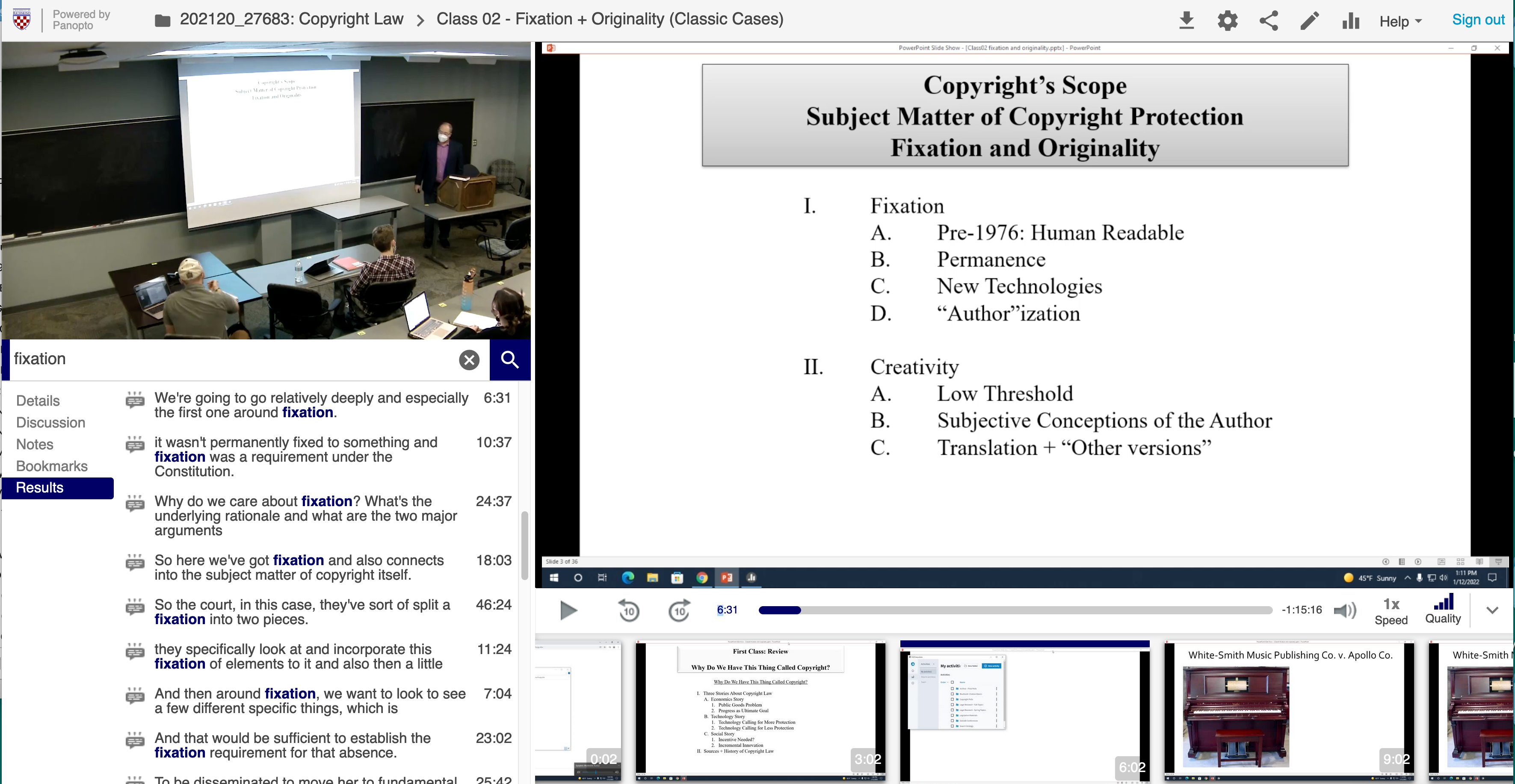This screenshot has height=784, width=1515.
Task: Click the pencil edit icon
Action: coord(1309,21)
